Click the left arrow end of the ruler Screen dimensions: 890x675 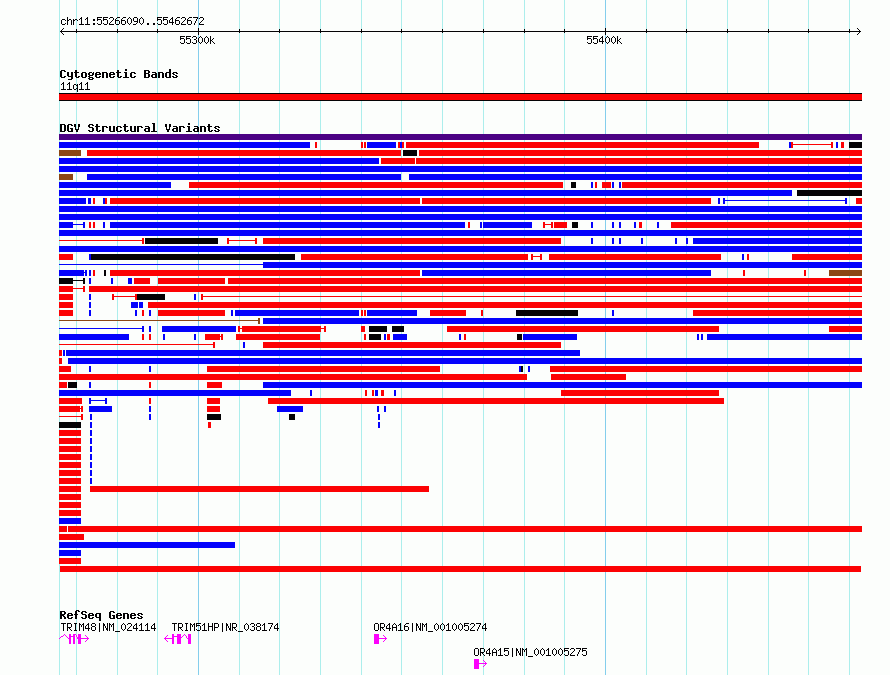point(62,32)
